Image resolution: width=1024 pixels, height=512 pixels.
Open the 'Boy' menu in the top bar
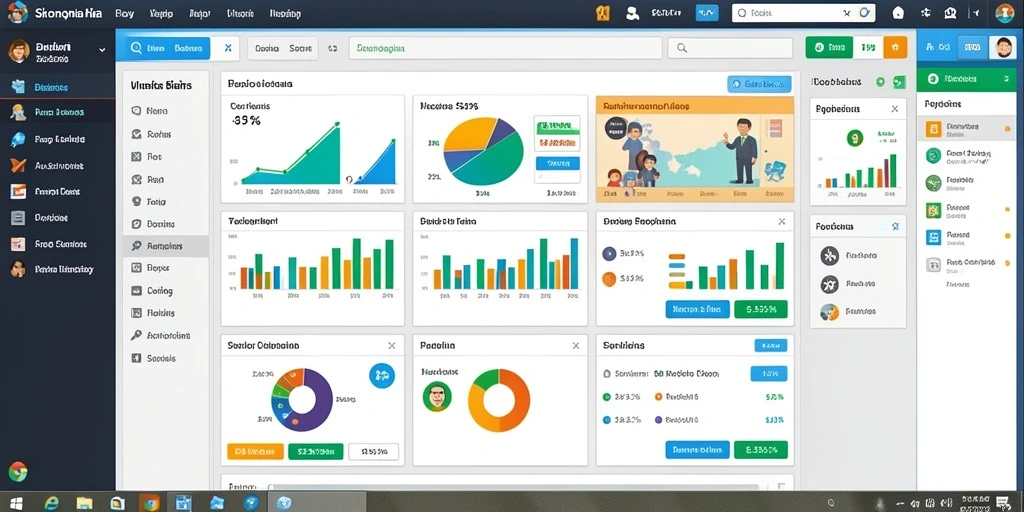click(x=124, y=13)
